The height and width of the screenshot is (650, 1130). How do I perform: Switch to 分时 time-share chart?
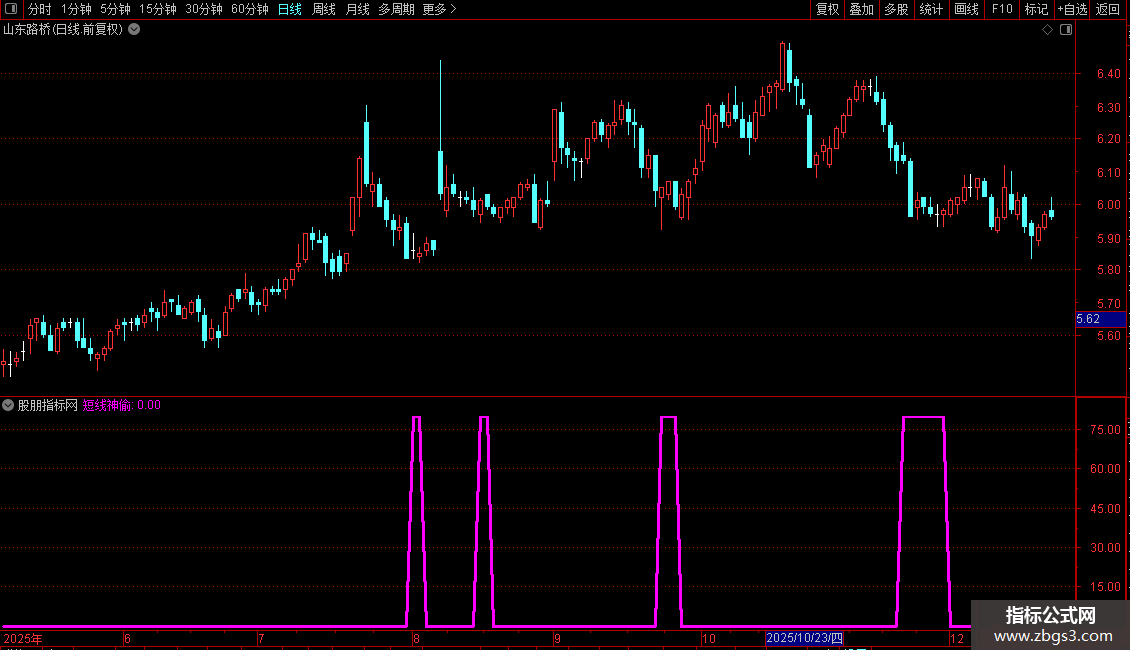pyautogui.click(x=40, y=9)
